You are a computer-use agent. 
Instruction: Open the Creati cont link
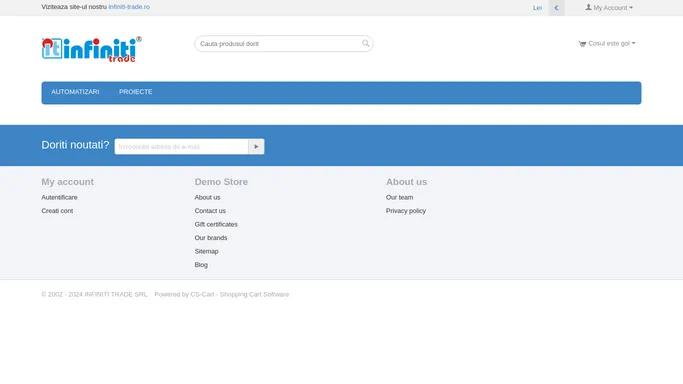click(57, 211)
